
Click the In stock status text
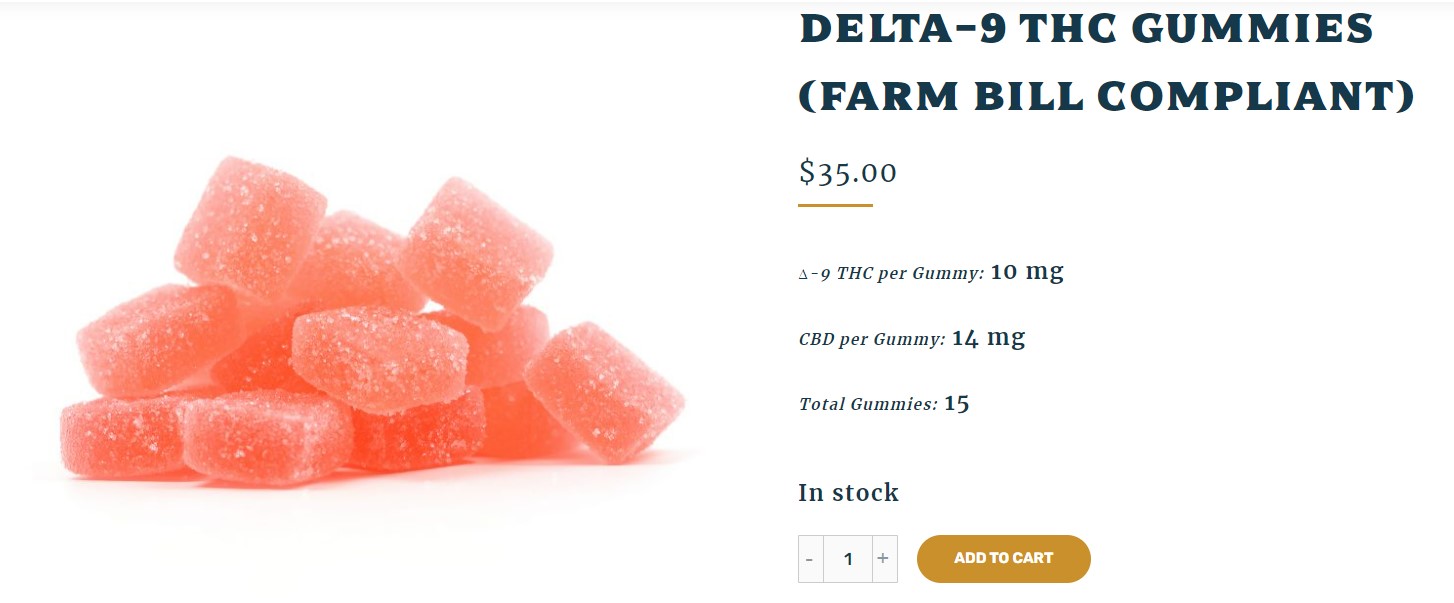pyautogui.click(x=848, y=492)
